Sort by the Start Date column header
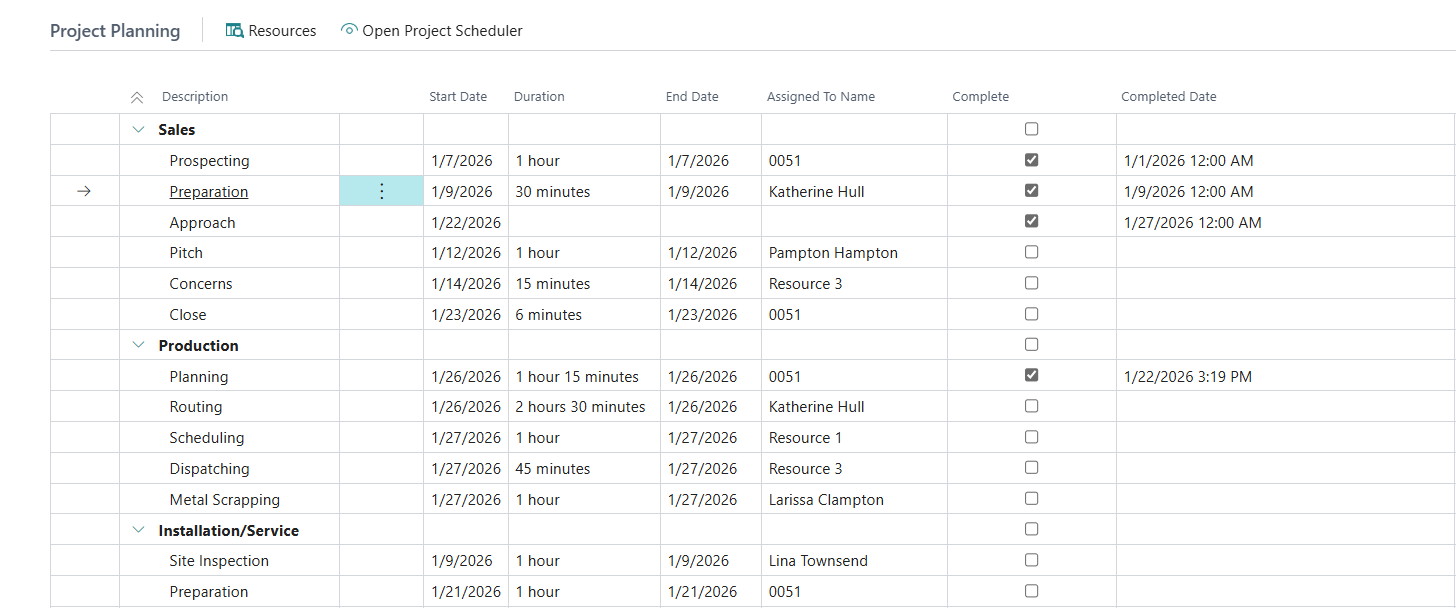Screen dimensions: 1456x608 pyautogui.click(x=458, y=97)
